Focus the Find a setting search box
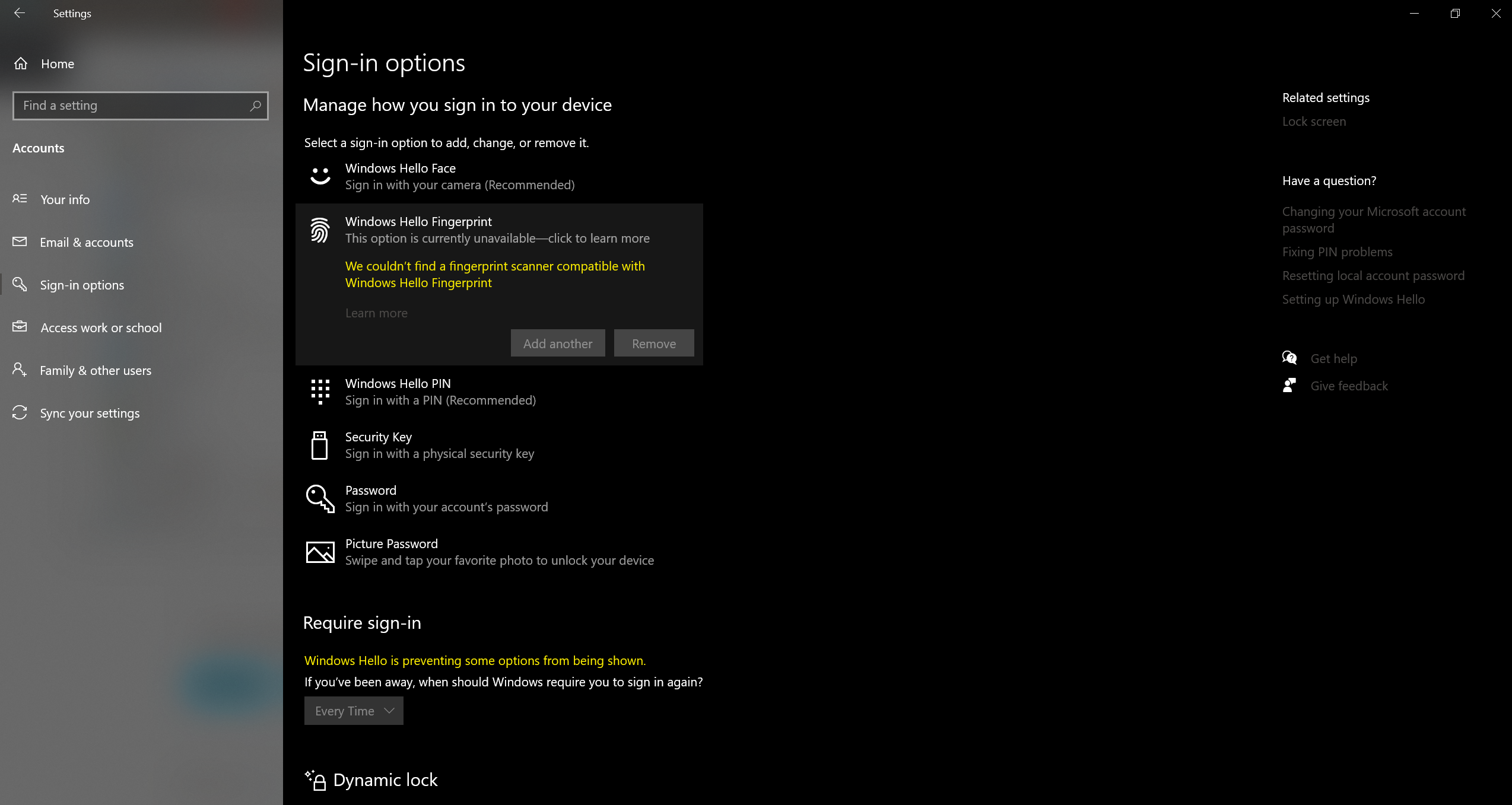This screenshot has height=805, width=1512. pyautogui.click(x=141, y=106)
